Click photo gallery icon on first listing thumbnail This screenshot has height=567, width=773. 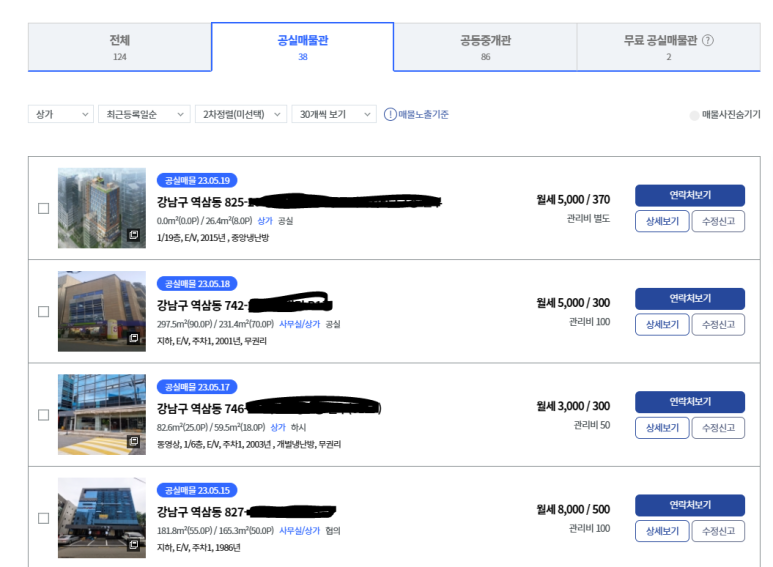[133, 235]
